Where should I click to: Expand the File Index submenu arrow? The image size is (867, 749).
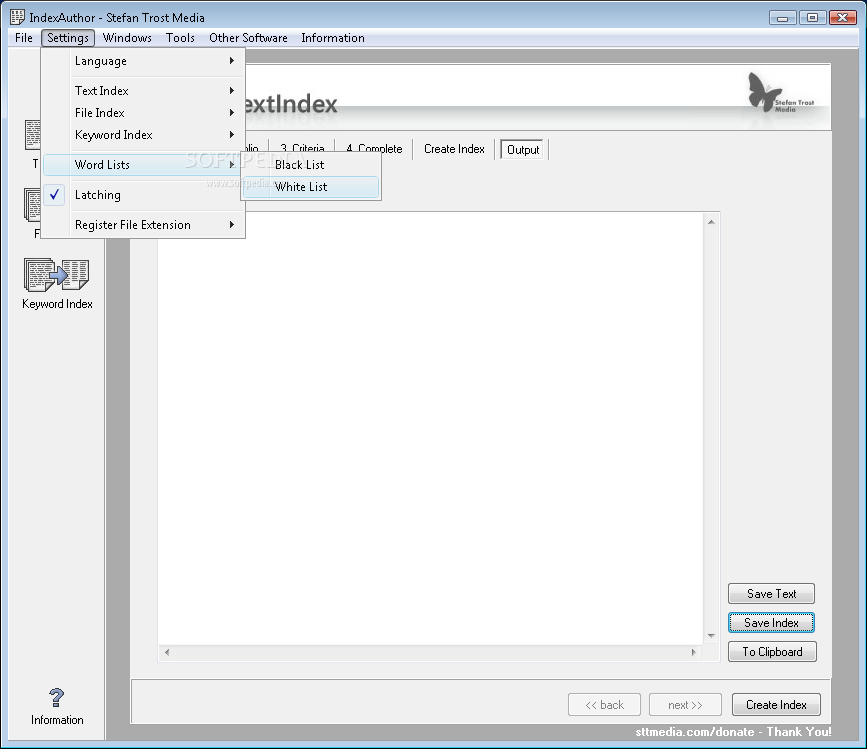[232, 112]
